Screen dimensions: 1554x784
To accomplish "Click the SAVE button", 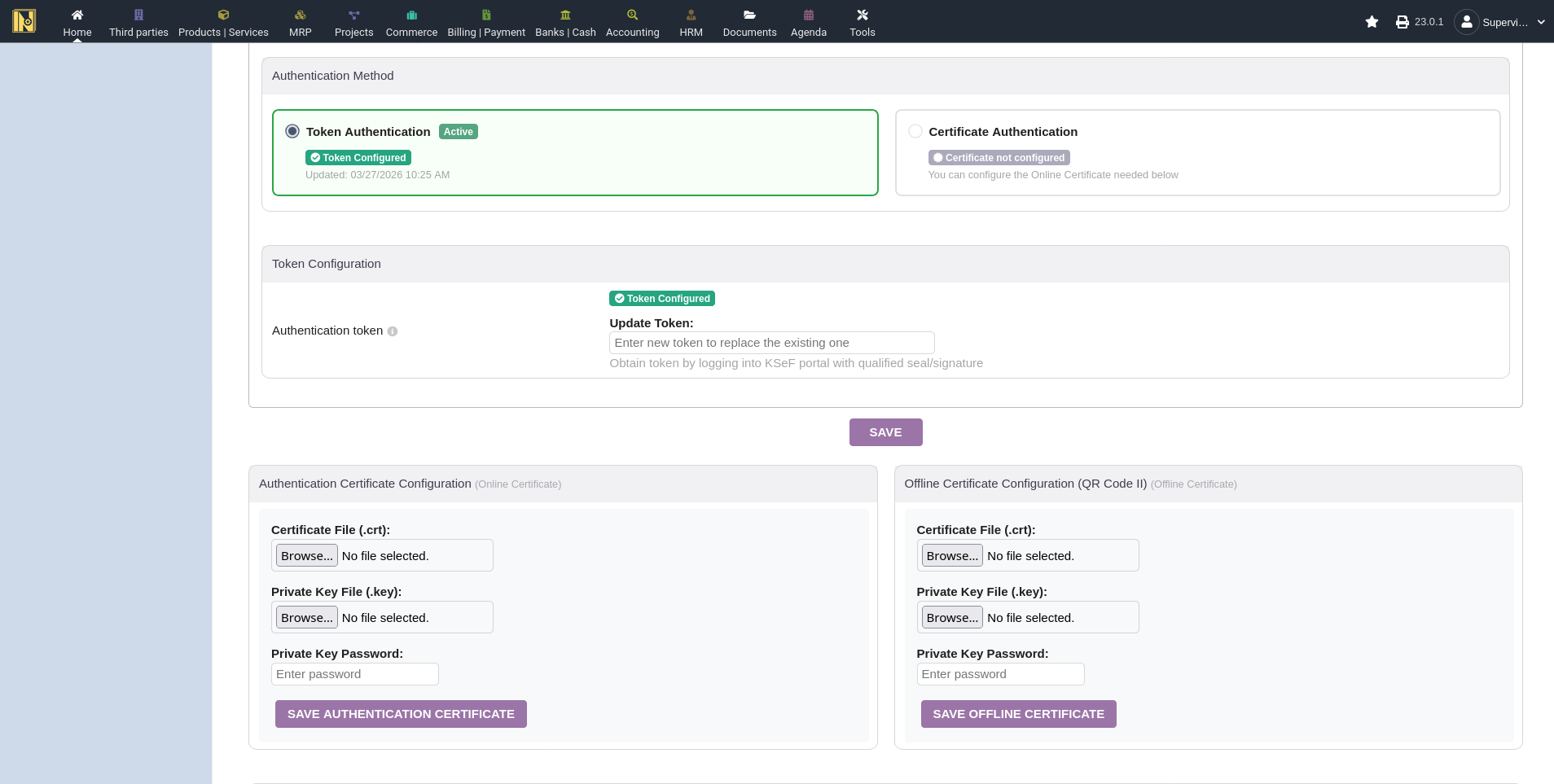I will click(x=885, y=432).
